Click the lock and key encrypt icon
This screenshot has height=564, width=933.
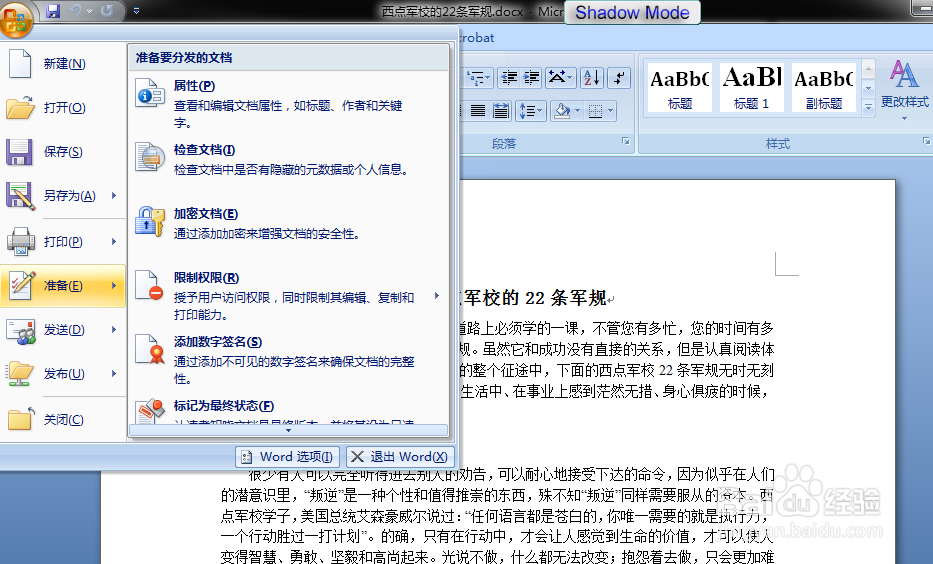149,221
